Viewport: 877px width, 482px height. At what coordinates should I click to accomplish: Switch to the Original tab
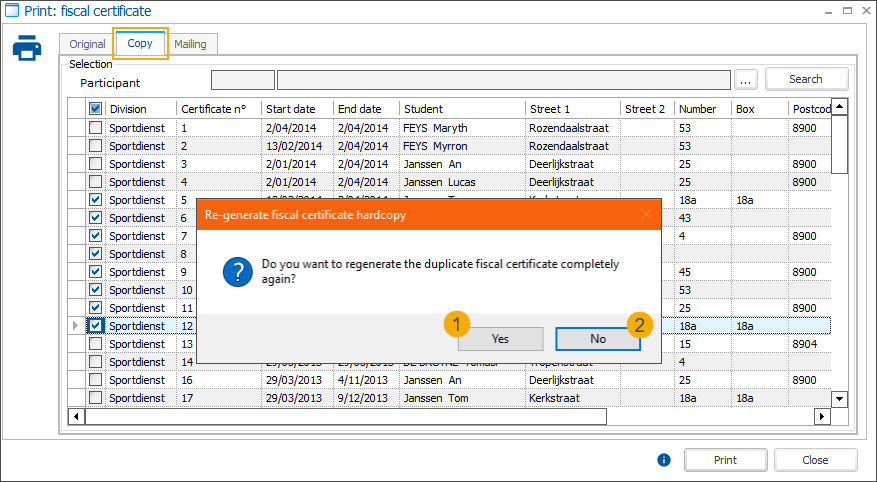(x=87, y=44)
